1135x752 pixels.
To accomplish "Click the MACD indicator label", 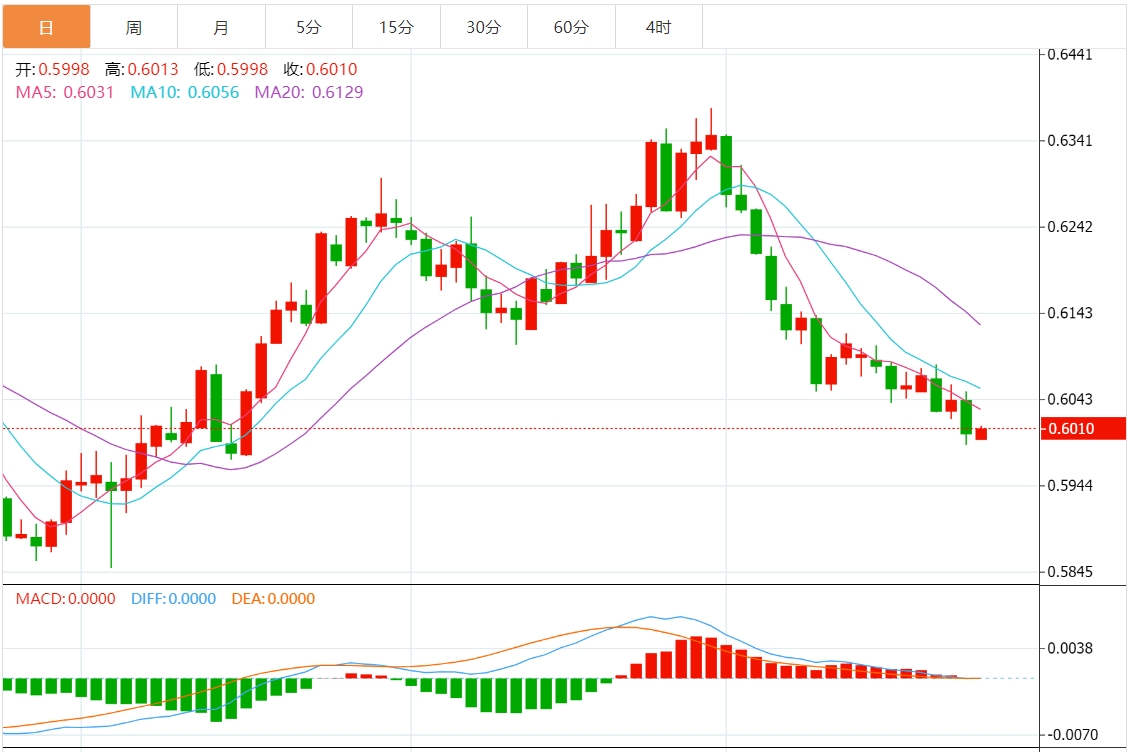I will coord(65,599).
